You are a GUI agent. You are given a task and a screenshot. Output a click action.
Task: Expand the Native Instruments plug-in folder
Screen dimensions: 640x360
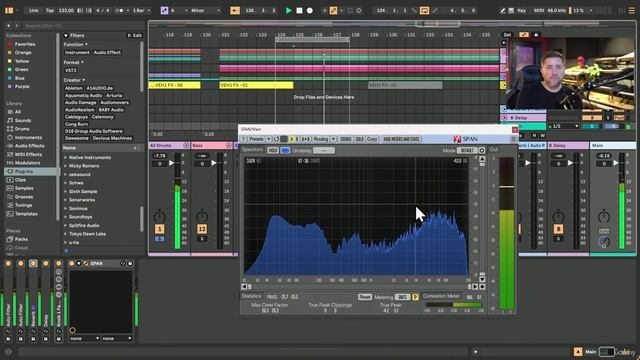pos(66,158)
